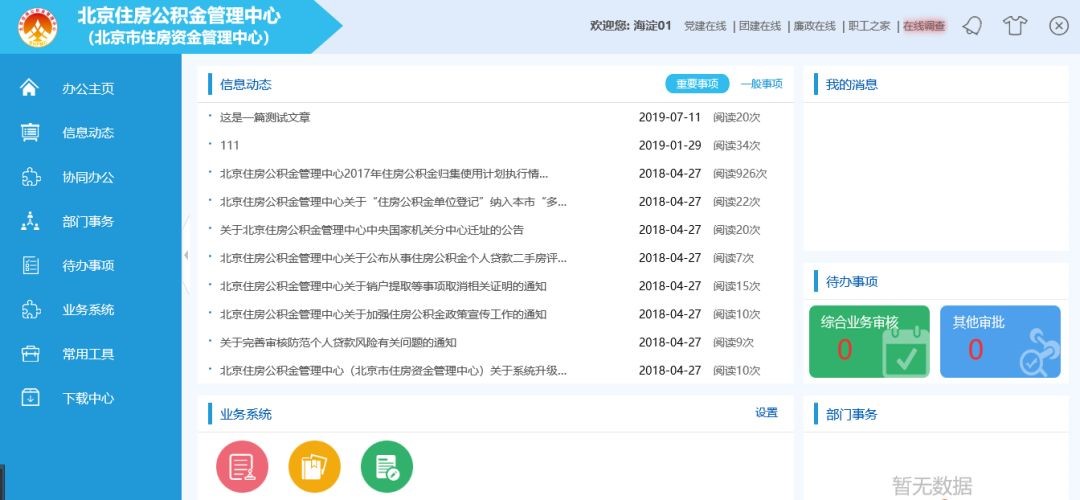This screenshot has width=1080, height=500.
Task: Click the 待办事项 panel heading on the right
Action: tap(852, 281)
